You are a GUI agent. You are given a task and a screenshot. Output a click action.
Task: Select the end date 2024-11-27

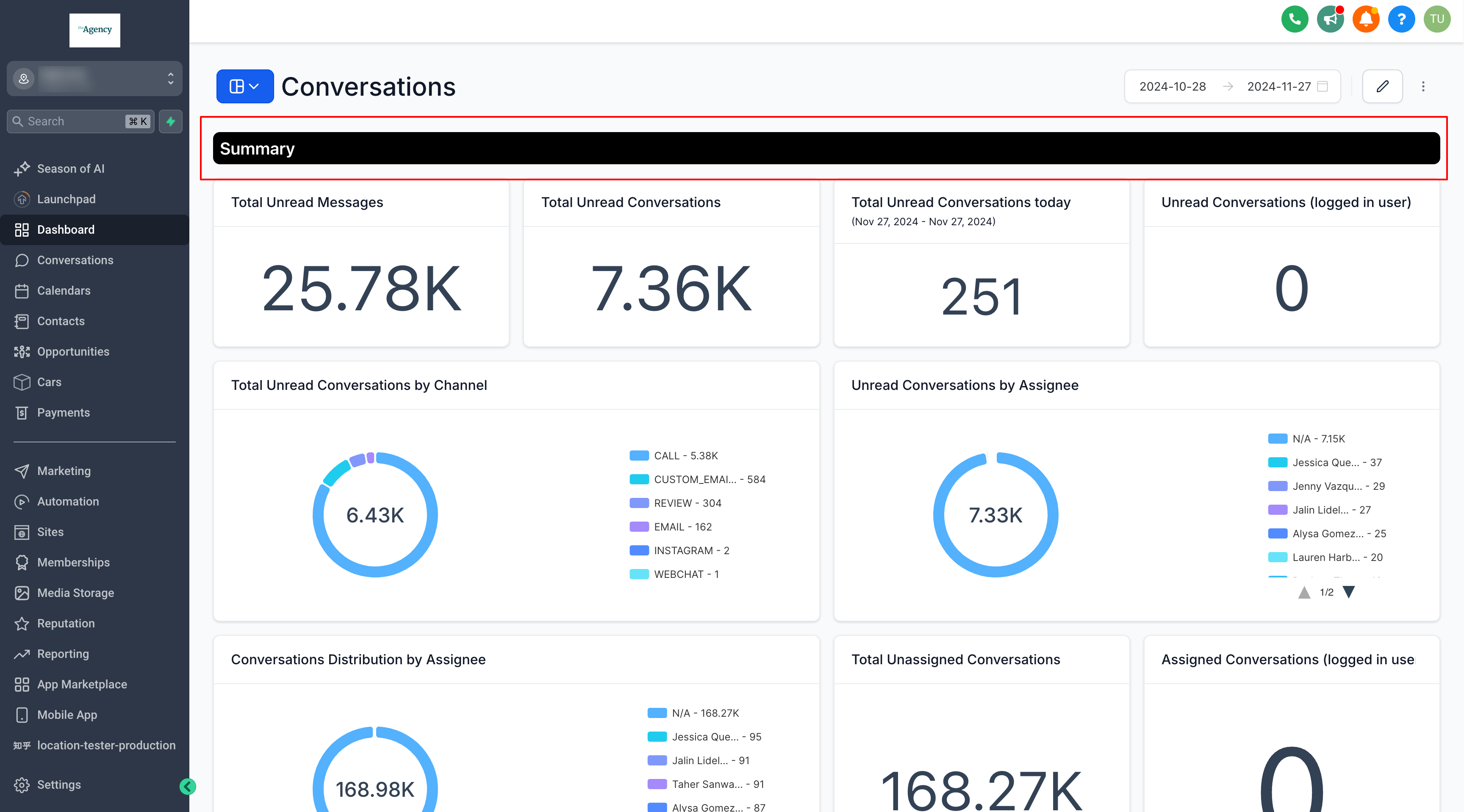coord(1279,86)
